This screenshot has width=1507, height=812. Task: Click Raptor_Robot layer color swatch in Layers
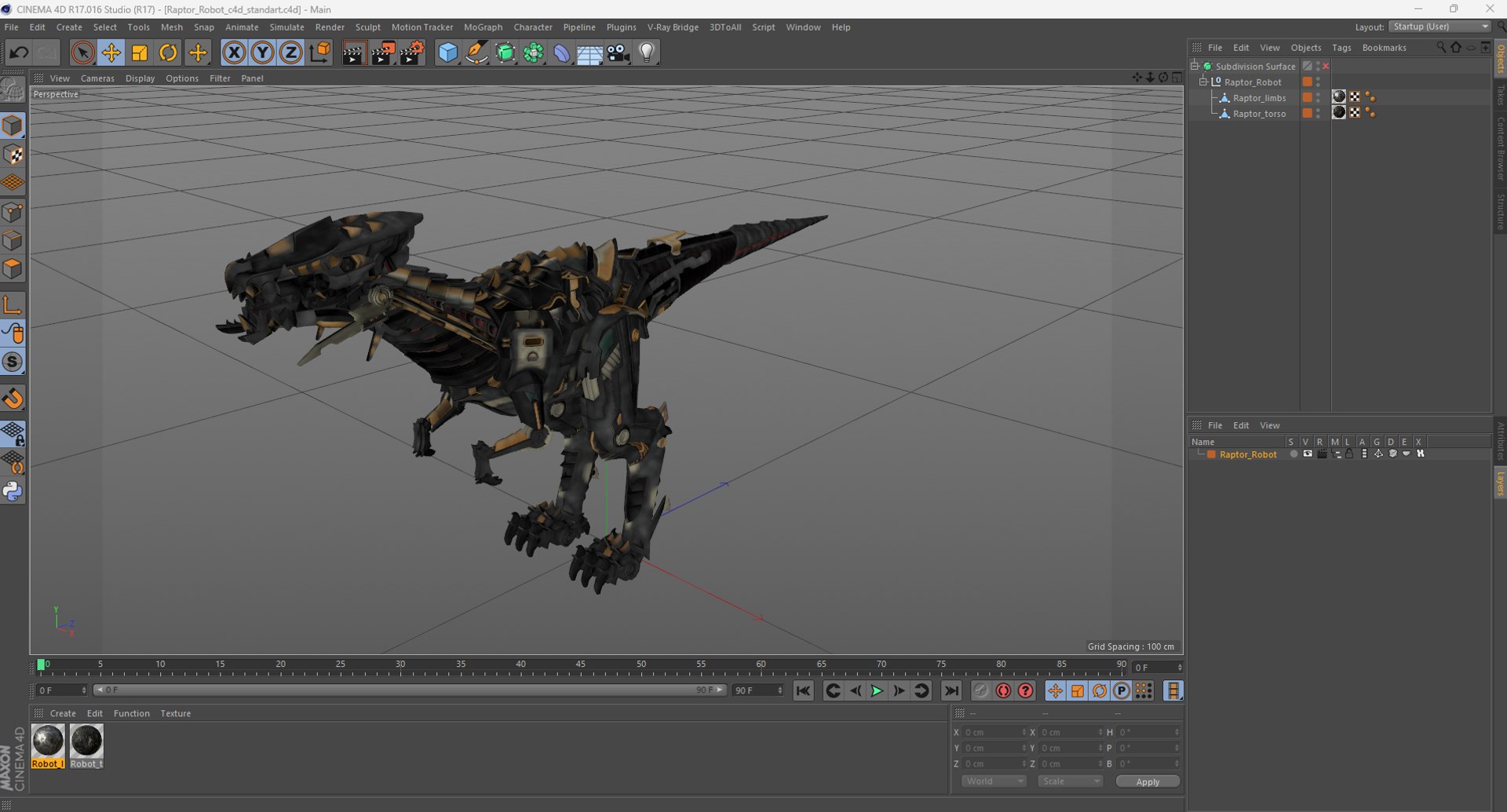pyautogui.click(x=1211, y=454)
